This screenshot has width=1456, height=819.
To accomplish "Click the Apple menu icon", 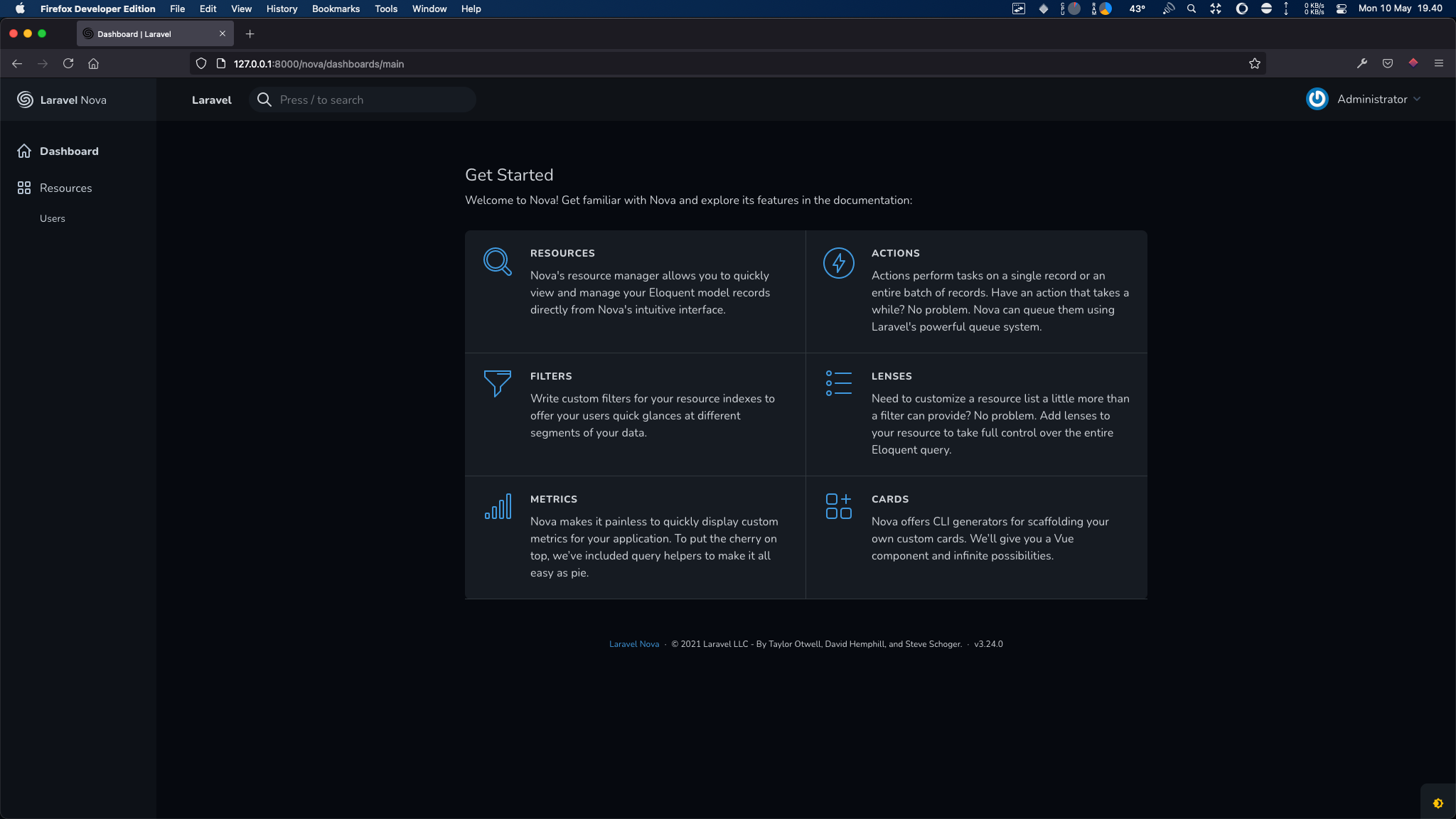I will (20, 9).
